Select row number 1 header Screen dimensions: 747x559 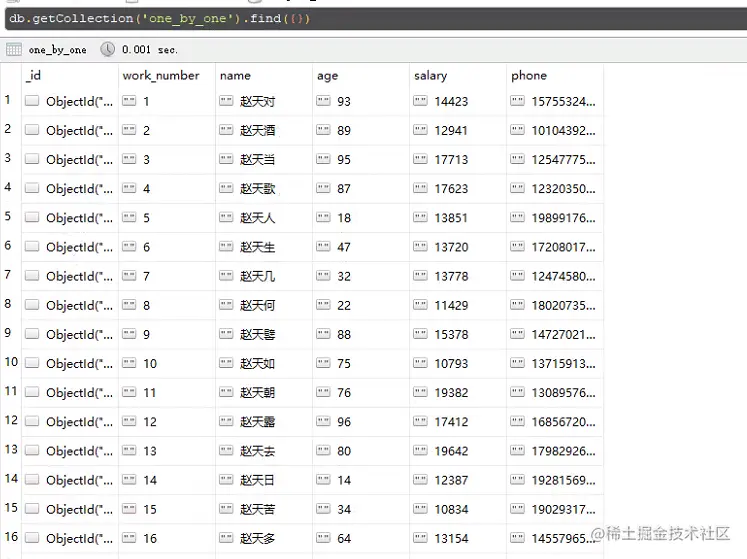click(8, 100)
